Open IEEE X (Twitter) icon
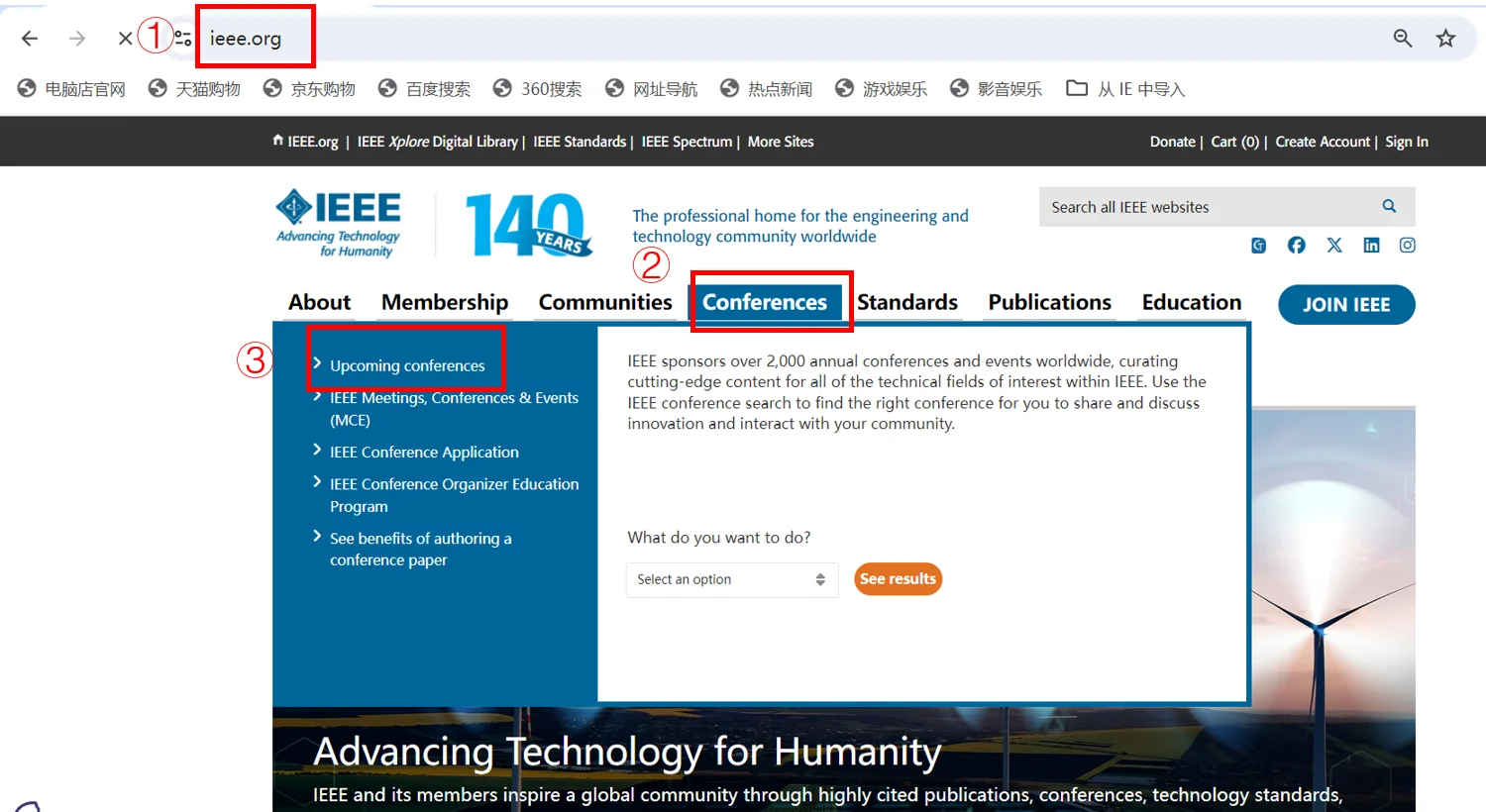1486x812 pixels. 1334,246
